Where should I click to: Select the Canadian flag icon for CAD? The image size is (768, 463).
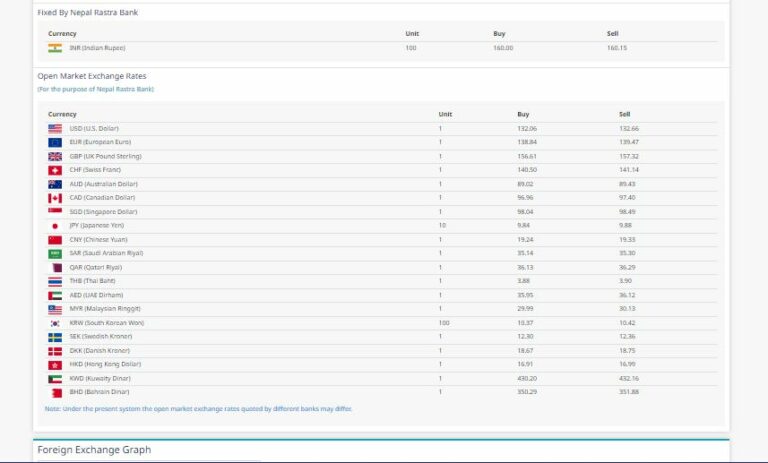(55, 198)
